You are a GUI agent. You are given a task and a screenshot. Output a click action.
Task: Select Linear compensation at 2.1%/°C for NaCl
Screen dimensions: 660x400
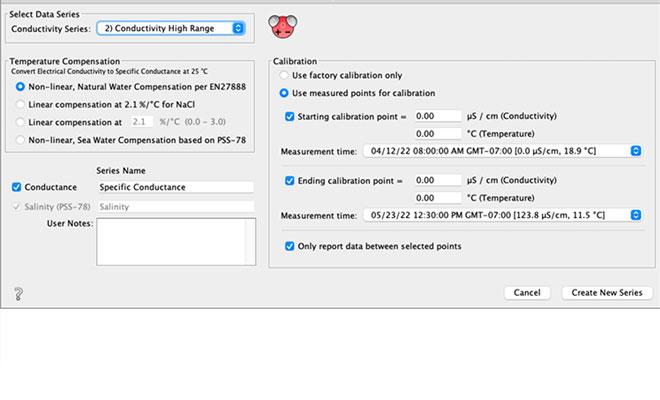pos(20,105)
